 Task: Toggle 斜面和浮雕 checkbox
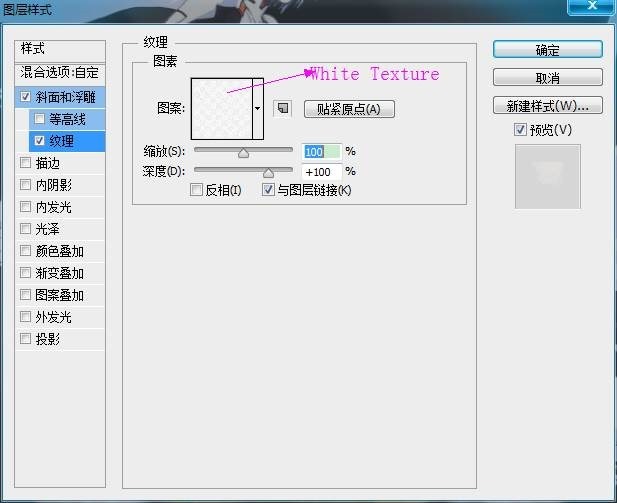click(x=26, y=97)
